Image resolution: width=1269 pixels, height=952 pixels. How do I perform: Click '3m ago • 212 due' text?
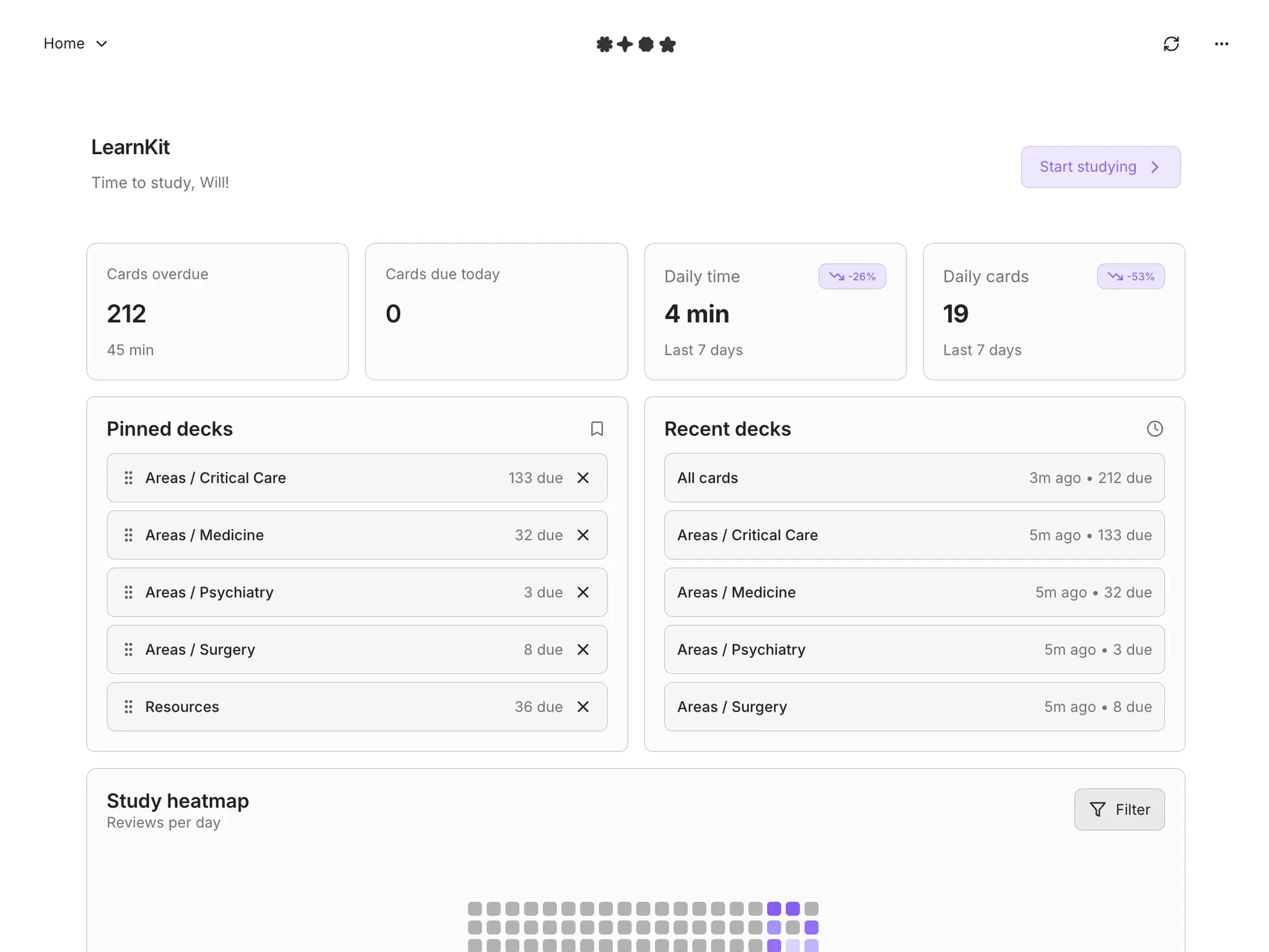[x=1091, y=478]
